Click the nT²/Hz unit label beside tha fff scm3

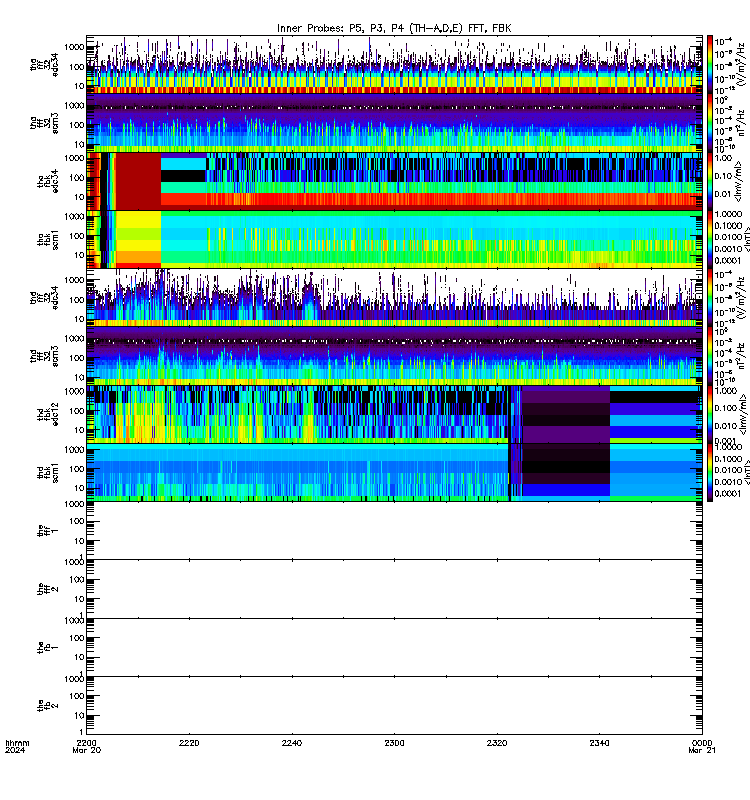point(741,123)
